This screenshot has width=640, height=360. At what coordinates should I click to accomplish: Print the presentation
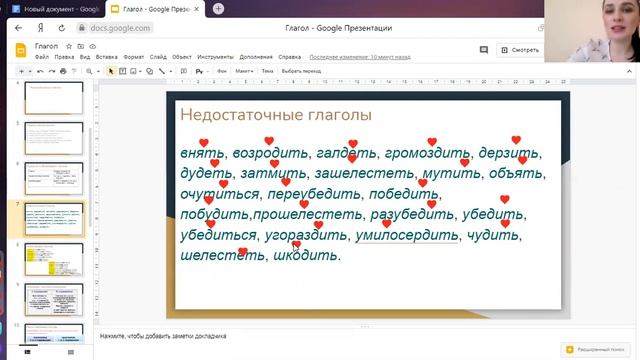click(63, 71)
